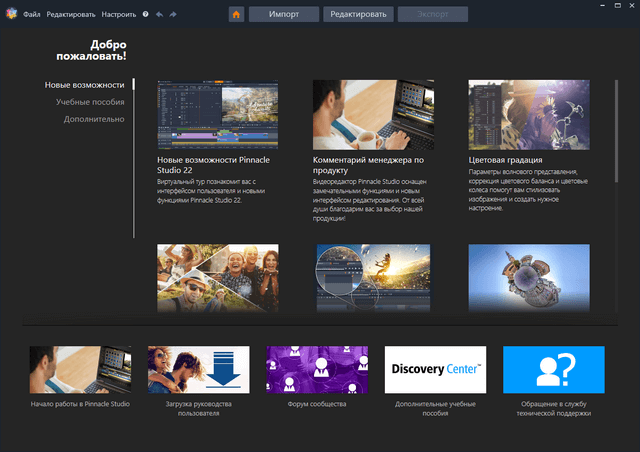Click the orange Home icon button
Image resolution: width=640 pixels, height=452 pixels.
pos(236,15)
